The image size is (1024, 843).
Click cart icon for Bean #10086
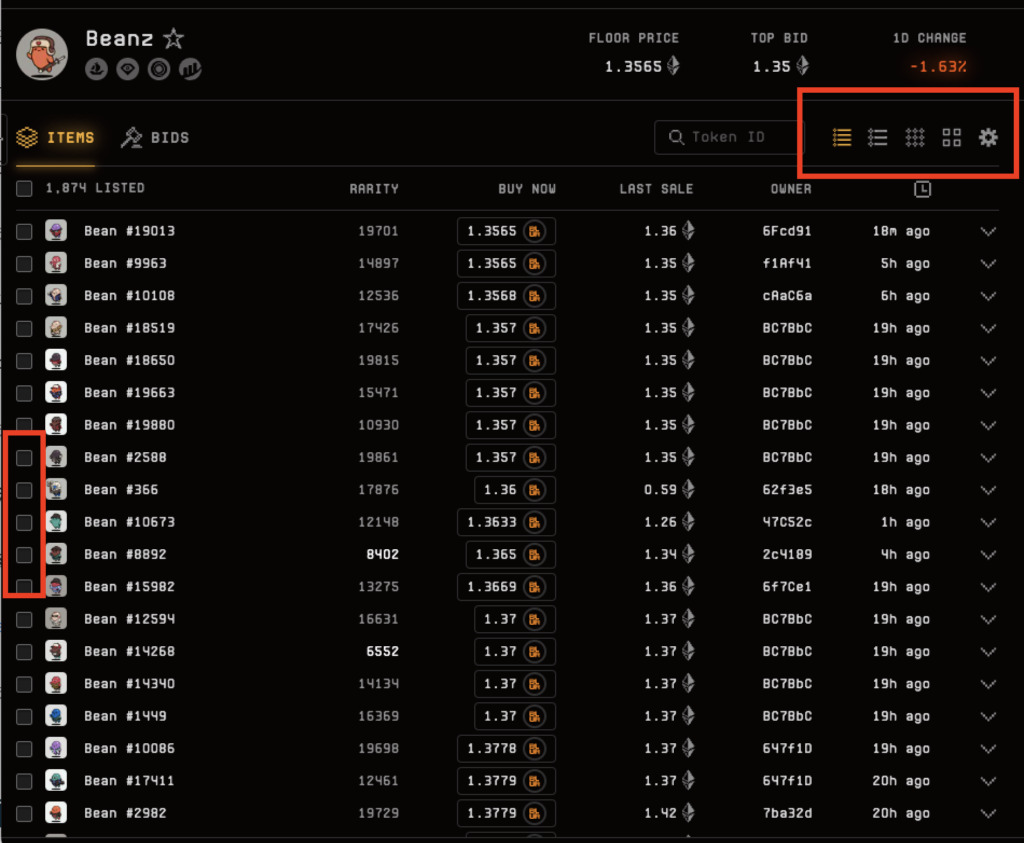click(534, 748)
